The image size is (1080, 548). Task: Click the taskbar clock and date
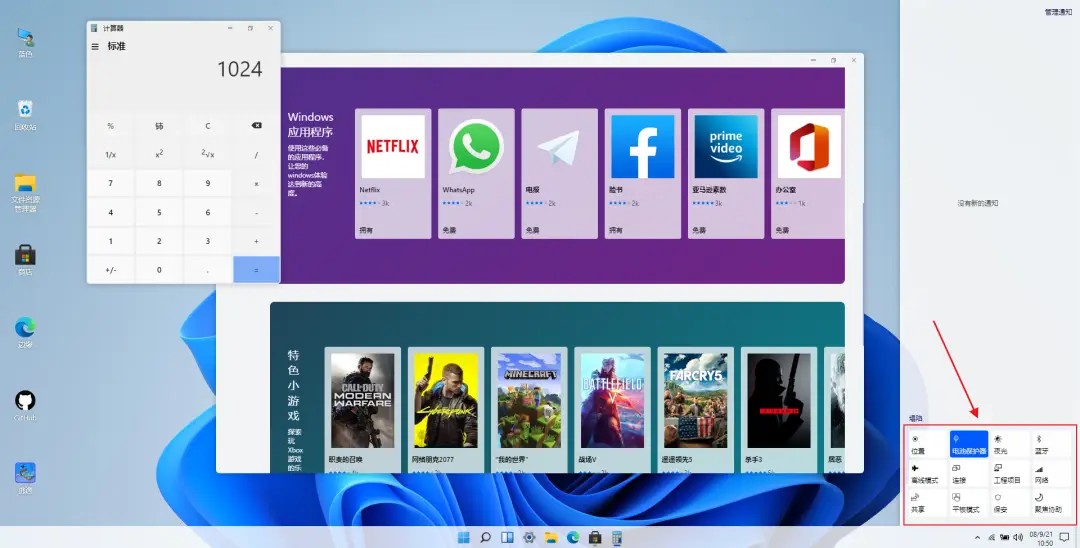pos(1040,538)
